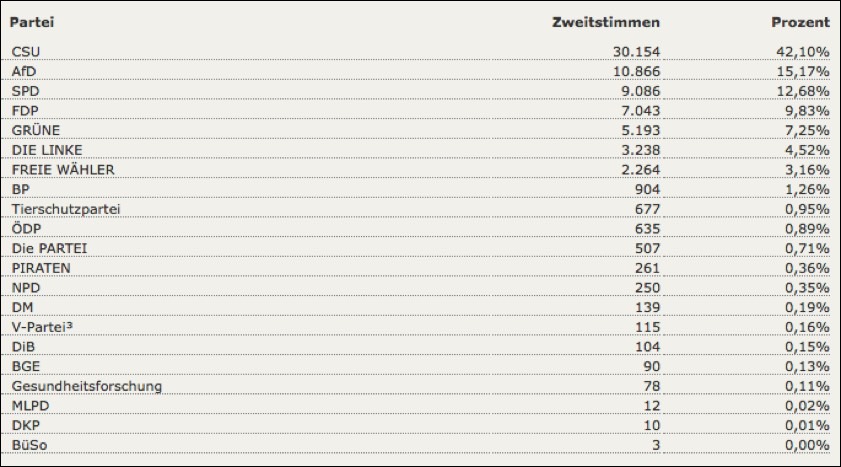Select the Gesundheitsforschung entry

[x=86, y=386]
